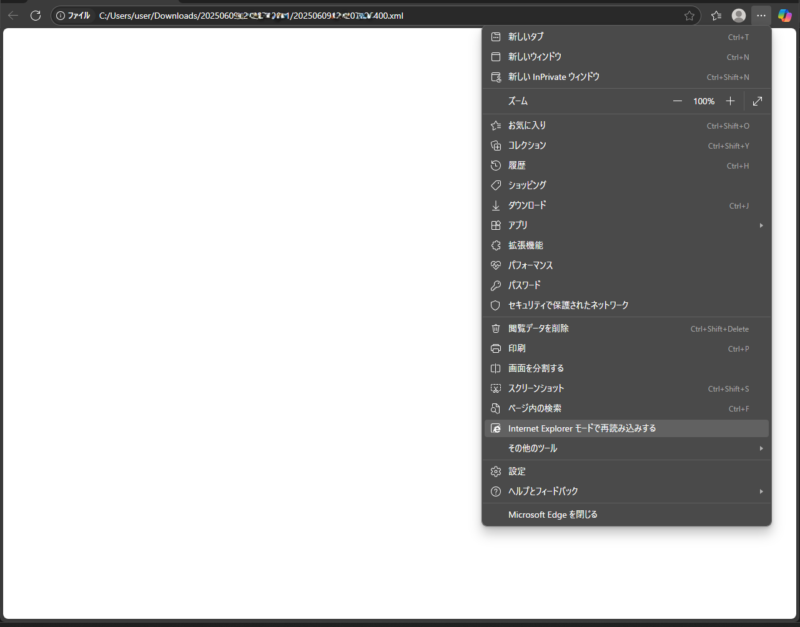
Task: Click the split screen icon
Action: (x=495, y=368)
